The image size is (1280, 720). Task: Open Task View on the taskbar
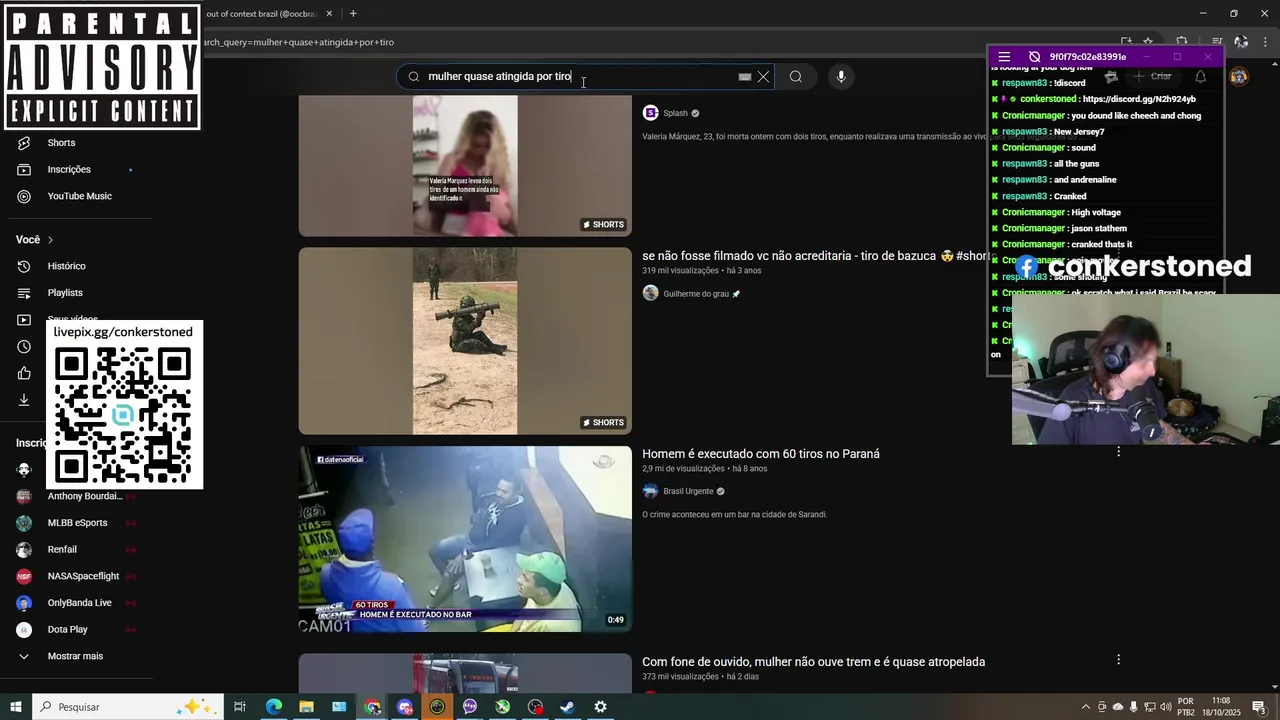tap(240, 707)
